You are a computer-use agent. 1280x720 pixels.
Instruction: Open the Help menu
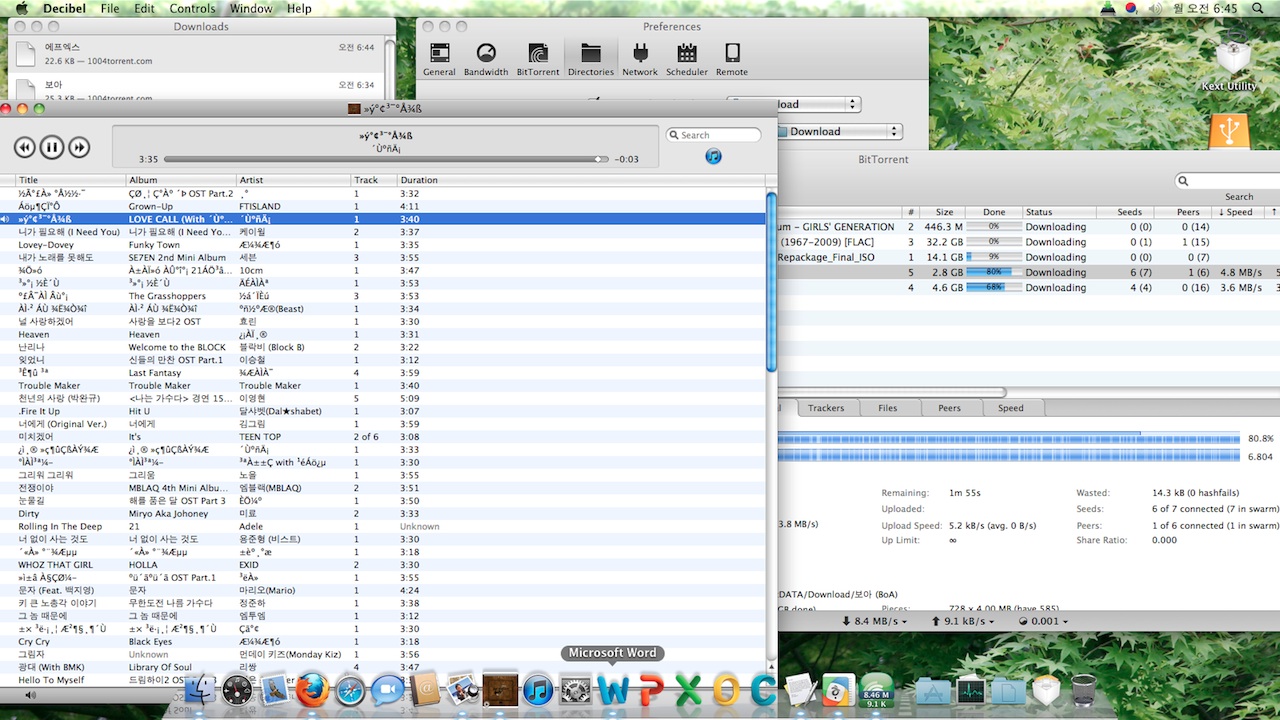pyautogui.click(x=299, y=8)
